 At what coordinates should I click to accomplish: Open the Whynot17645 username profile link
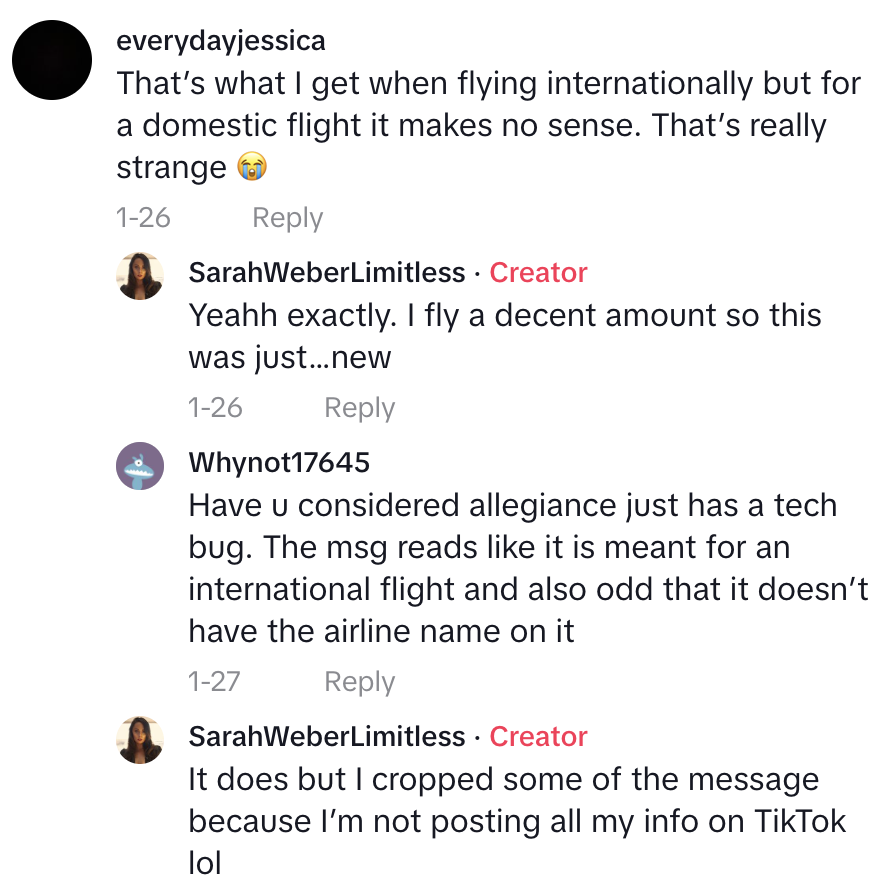(279, 462)
